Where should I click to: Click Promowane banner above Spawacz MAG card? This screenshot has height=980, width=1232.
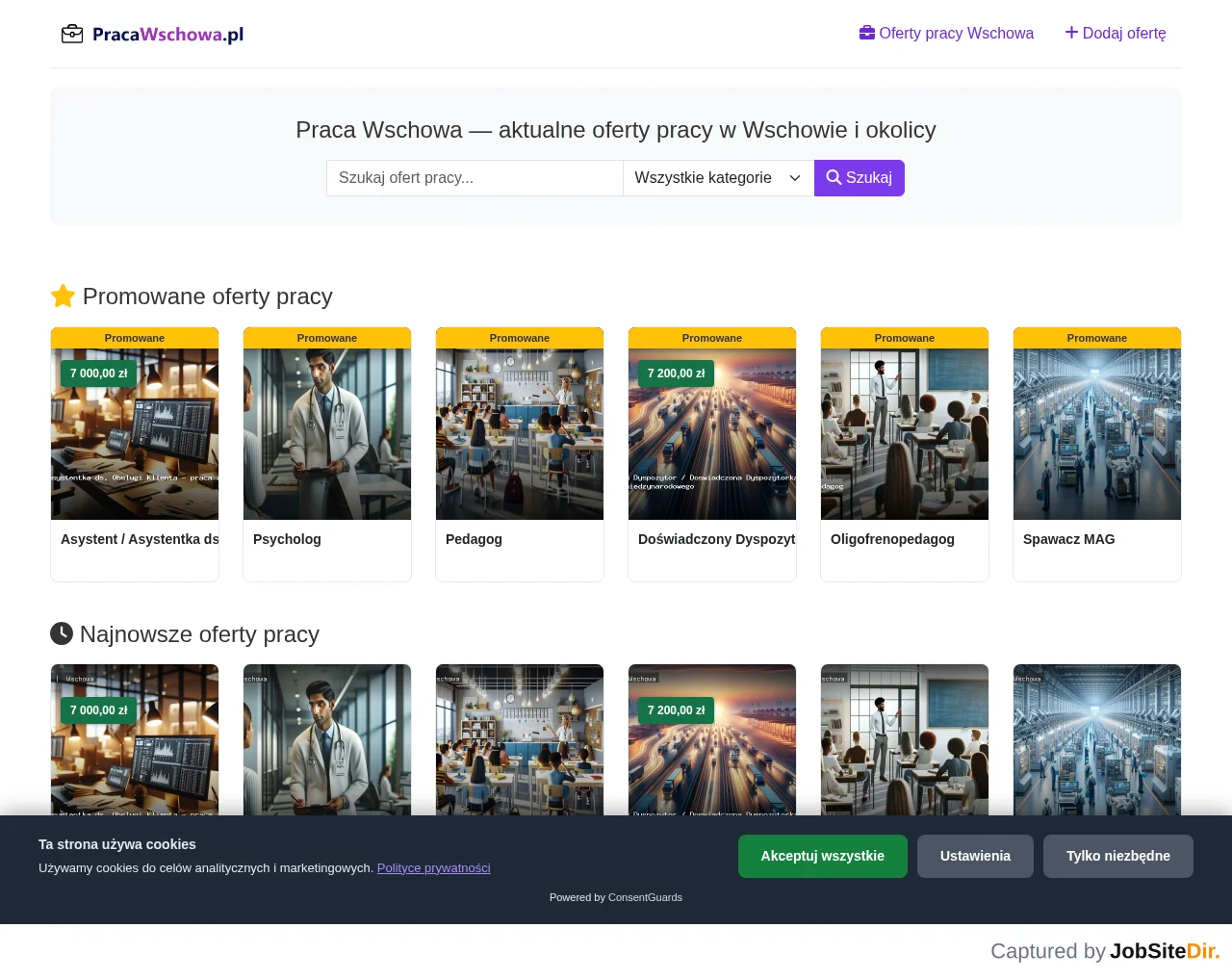1097,338
